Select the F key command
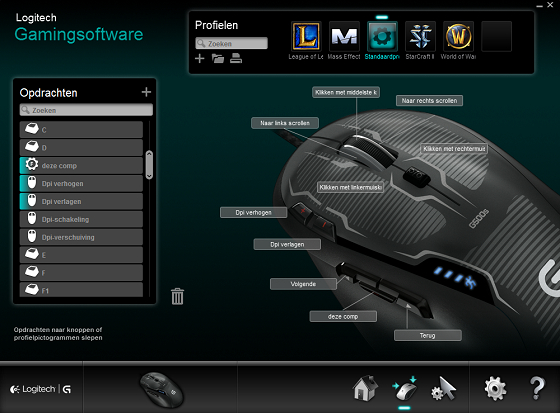This screenshot has height=413, width=560. (x=81, y=273)
